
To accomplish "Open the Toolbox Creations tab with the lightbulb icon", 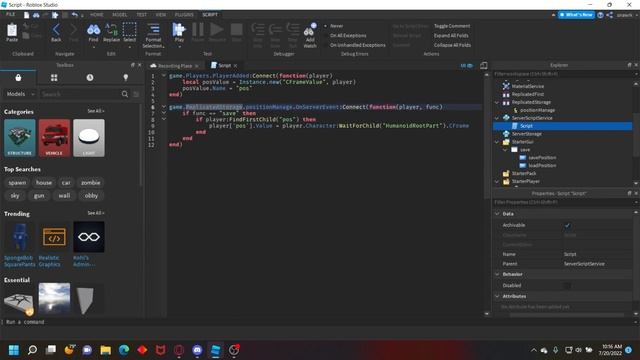I will 126,78.
